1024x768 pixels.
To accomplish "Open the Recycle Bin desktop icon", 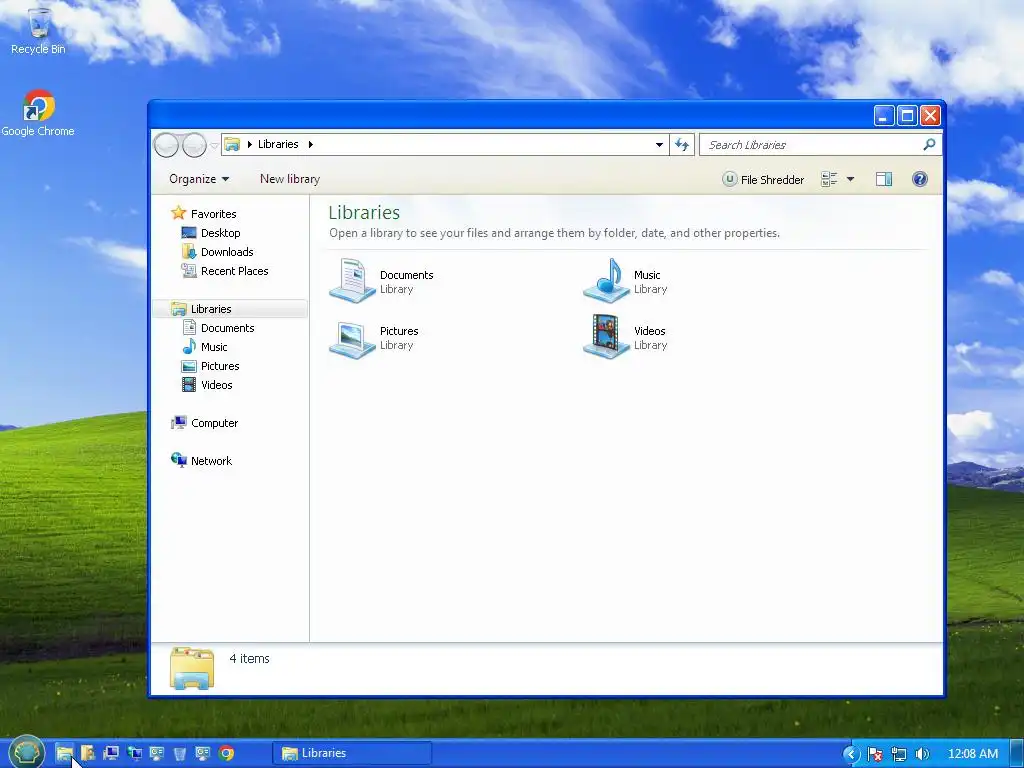I will click(x=38, y=31).
